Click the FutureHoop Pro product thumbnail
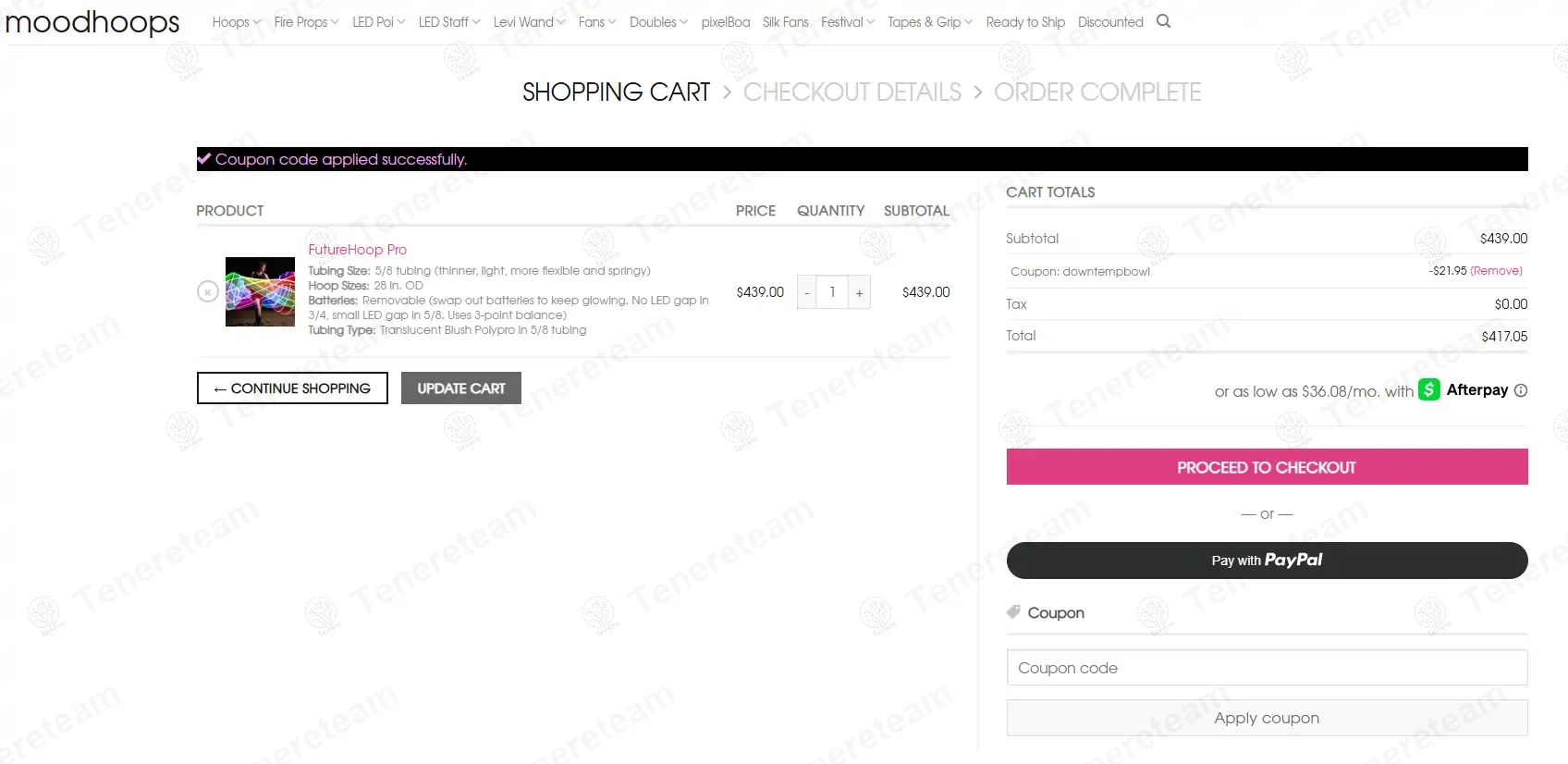Viewport: 1568px width, 764px height. point(260,291)
